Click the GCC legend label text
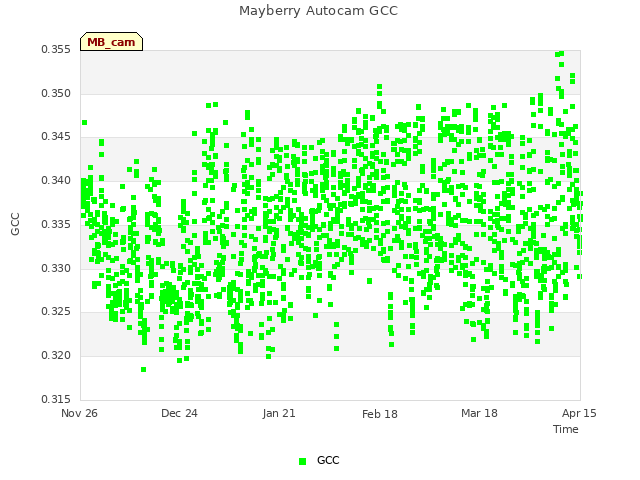 328,460
